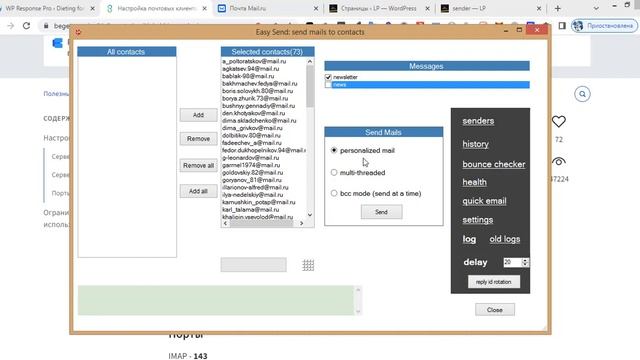Select contact goryanov_81@mail.ru

252,180
